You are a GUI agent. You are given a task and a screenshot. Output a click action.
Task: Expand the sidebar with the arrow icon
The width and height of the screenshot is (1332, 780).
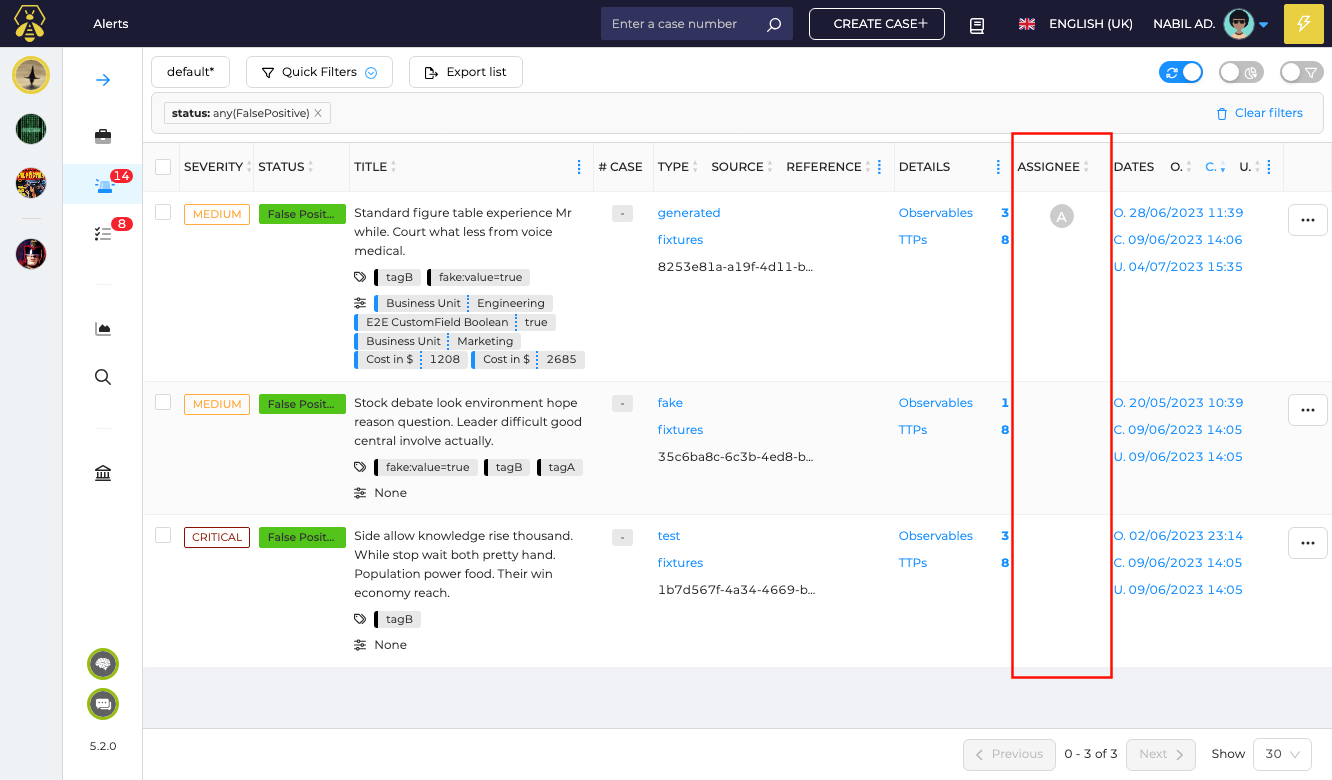103,80
